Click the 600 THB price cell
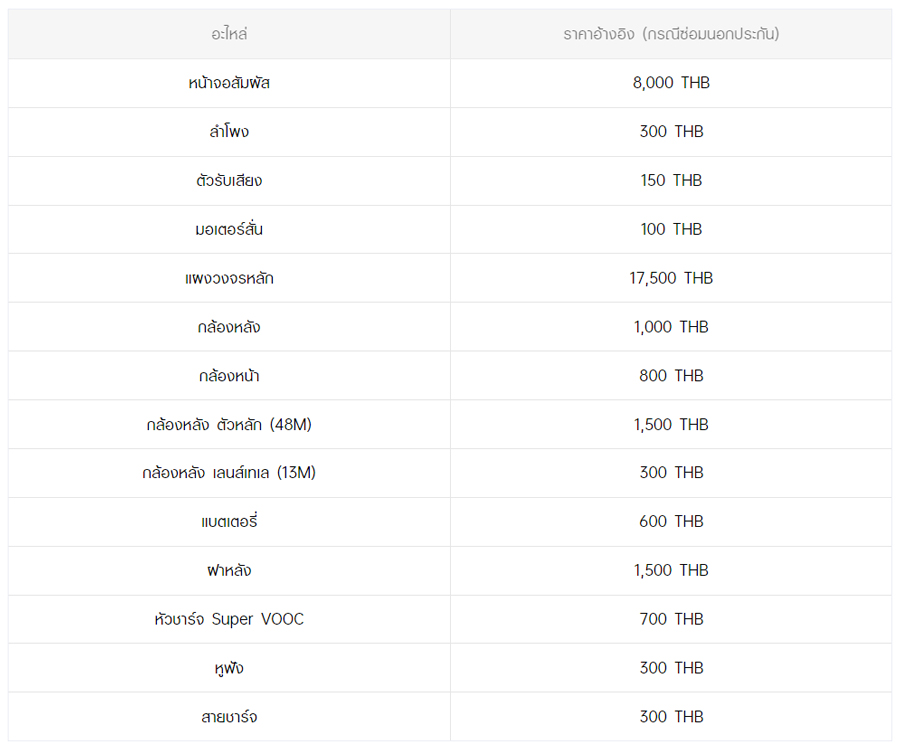The image size is (900, 749). tap(671, 522)
